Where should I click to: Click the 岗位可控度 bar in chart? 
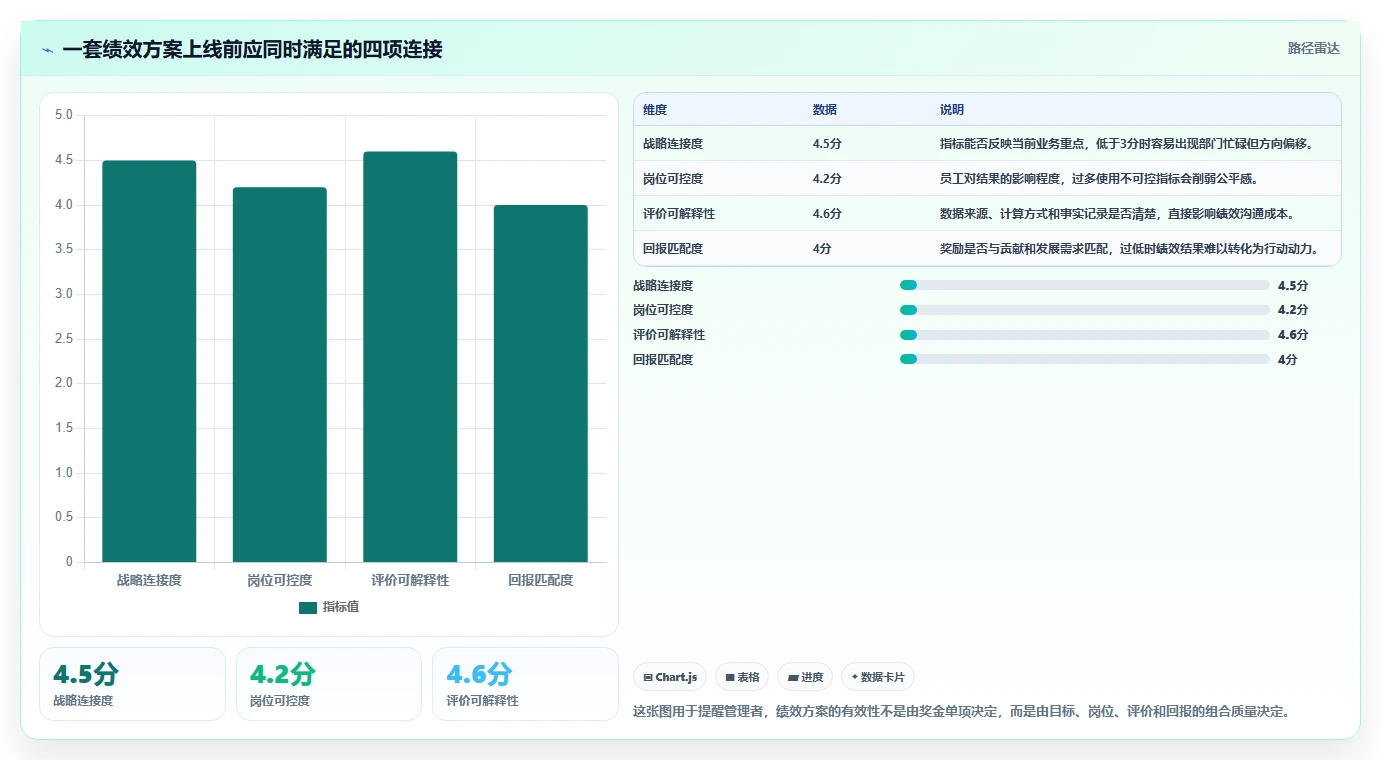pyautogui.click(x=280, y=374)
